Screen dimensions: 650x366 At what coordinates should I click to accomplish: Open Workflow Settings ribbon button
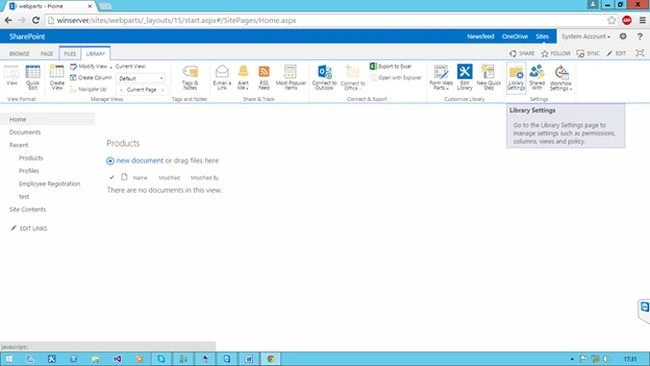(x=561, y=78)
